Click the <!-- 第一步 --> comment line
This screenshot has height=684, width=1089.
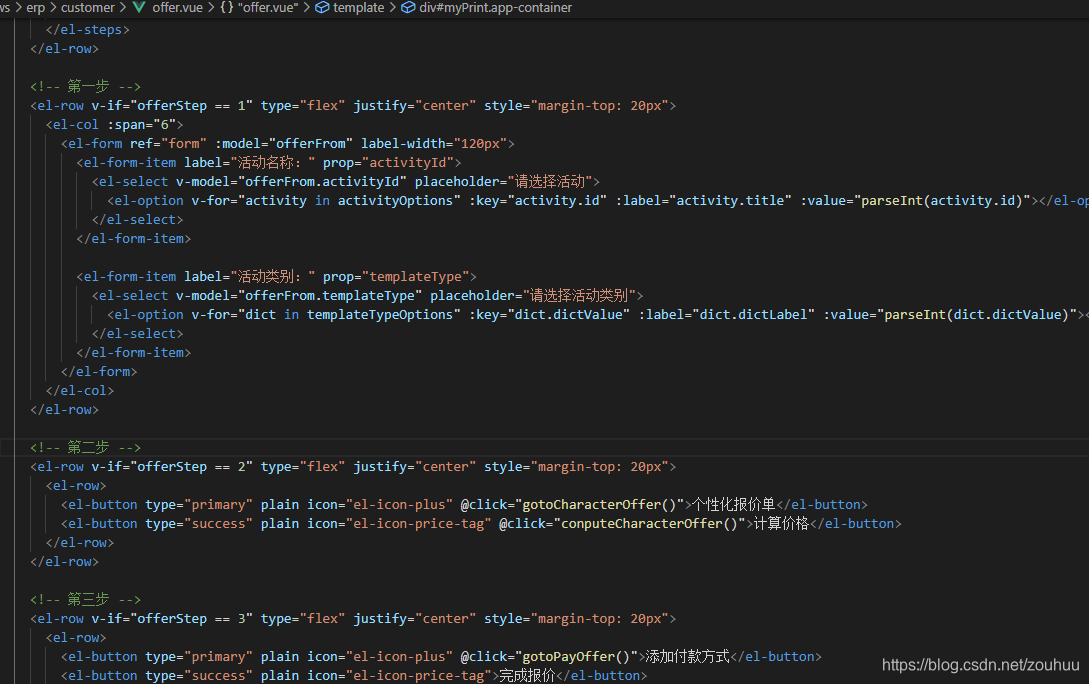pos(85,87)
